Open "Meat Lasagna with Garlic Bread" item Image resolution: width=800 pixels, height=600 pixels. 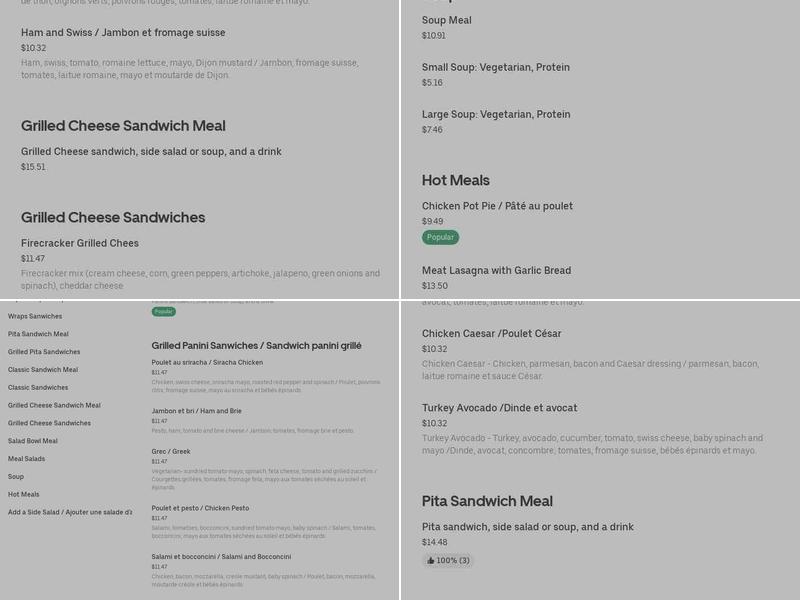point(497,269)
